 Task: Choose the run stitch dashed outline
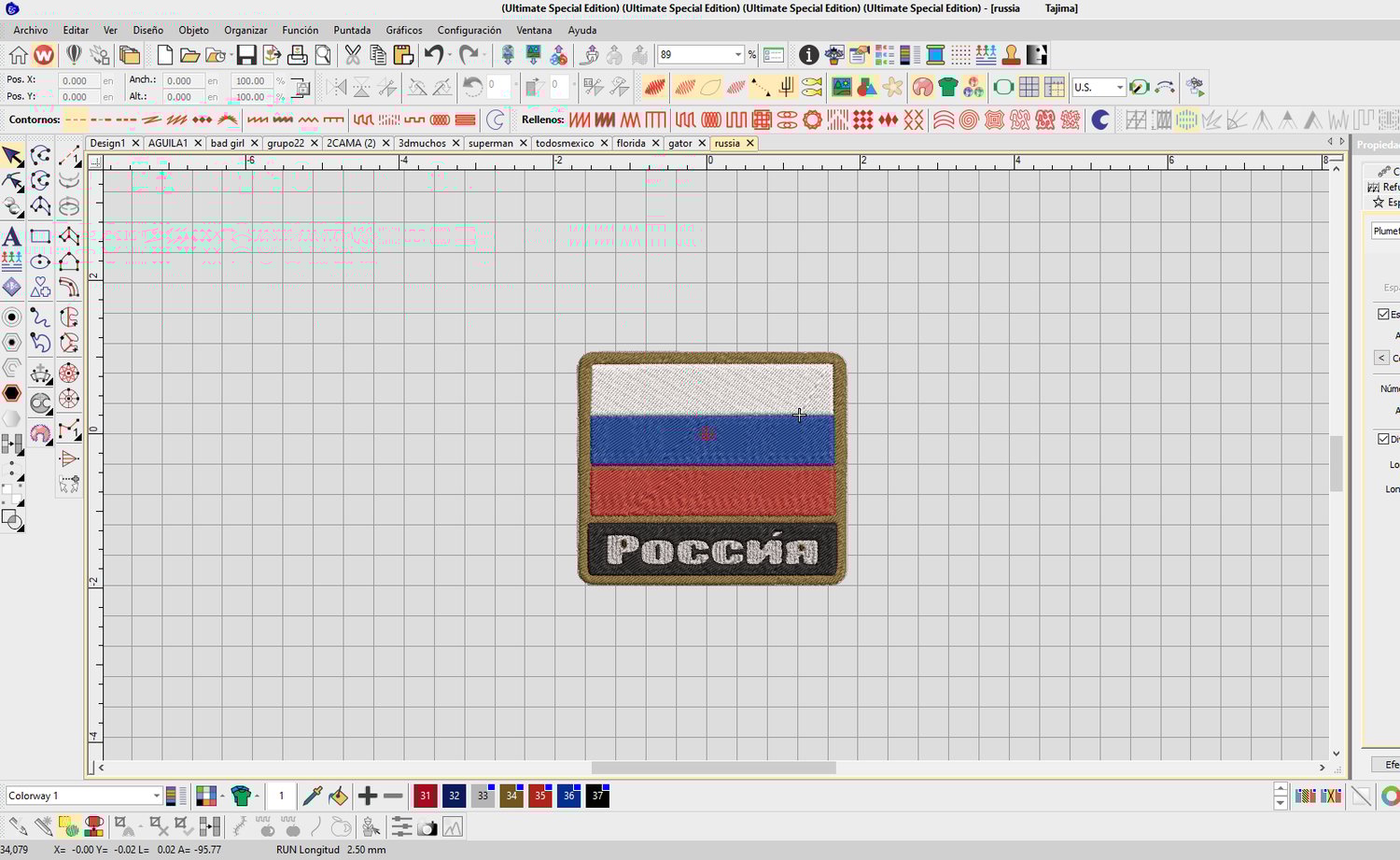(77, 120)
